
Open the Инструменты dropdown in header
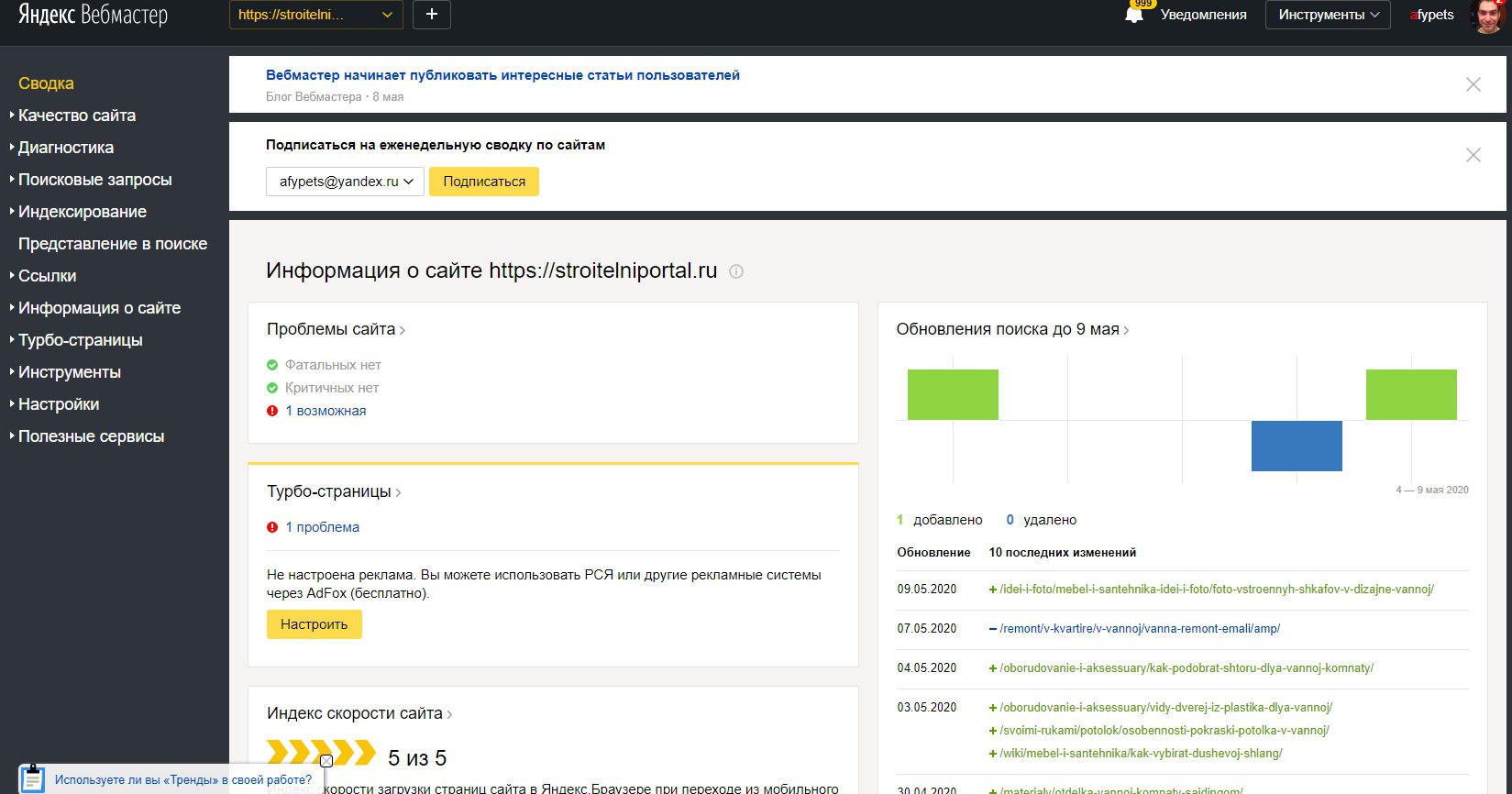coord(1328,15)
